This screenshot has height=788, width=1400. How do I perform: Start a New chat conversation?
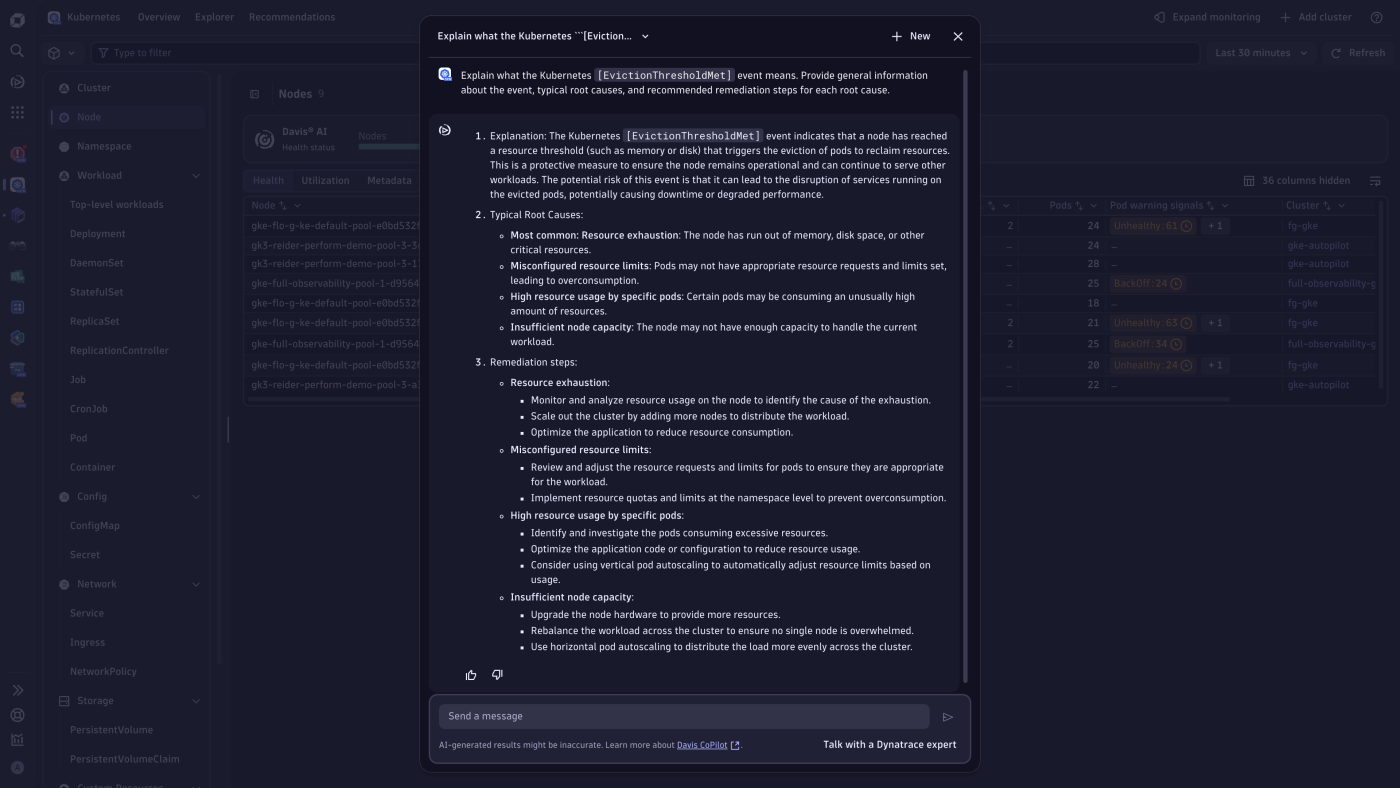point(911,36)
